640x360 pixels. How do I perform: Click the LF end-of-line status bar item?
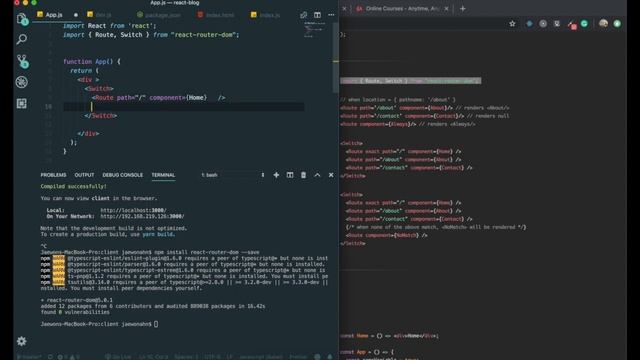pos(229,357)
